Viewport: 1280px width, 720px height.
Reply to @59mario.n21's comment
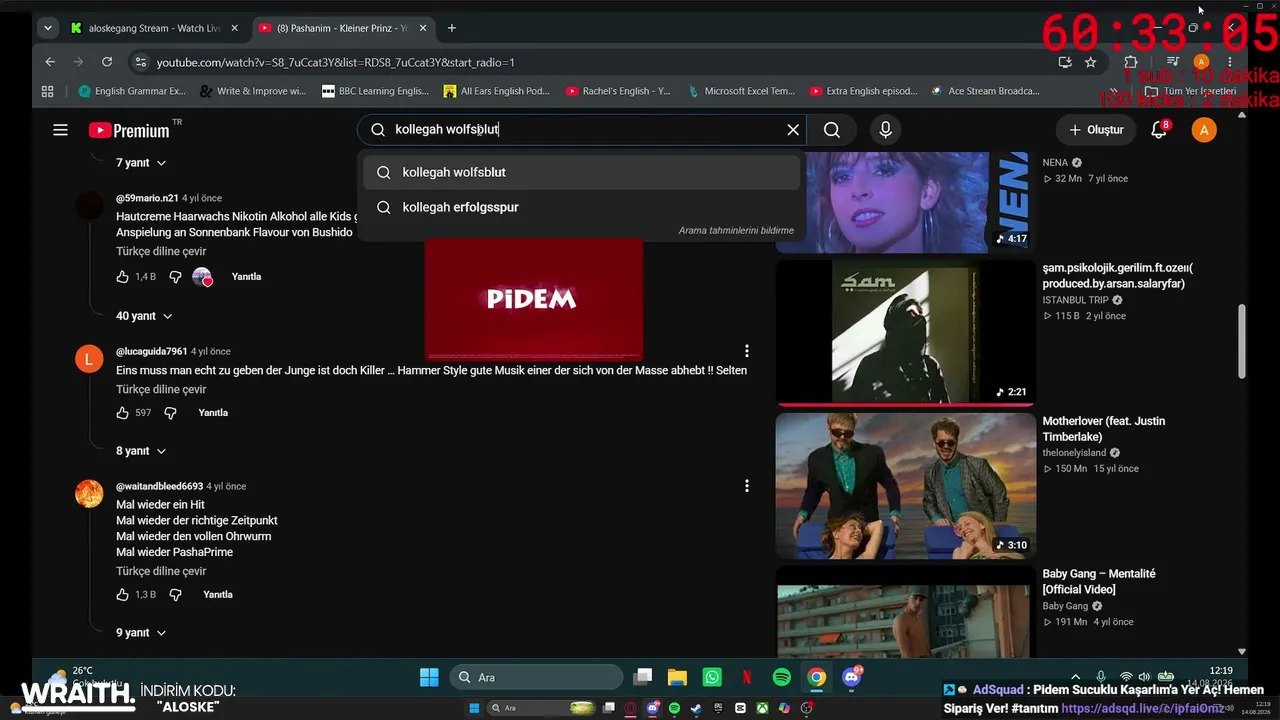(246, 277)
